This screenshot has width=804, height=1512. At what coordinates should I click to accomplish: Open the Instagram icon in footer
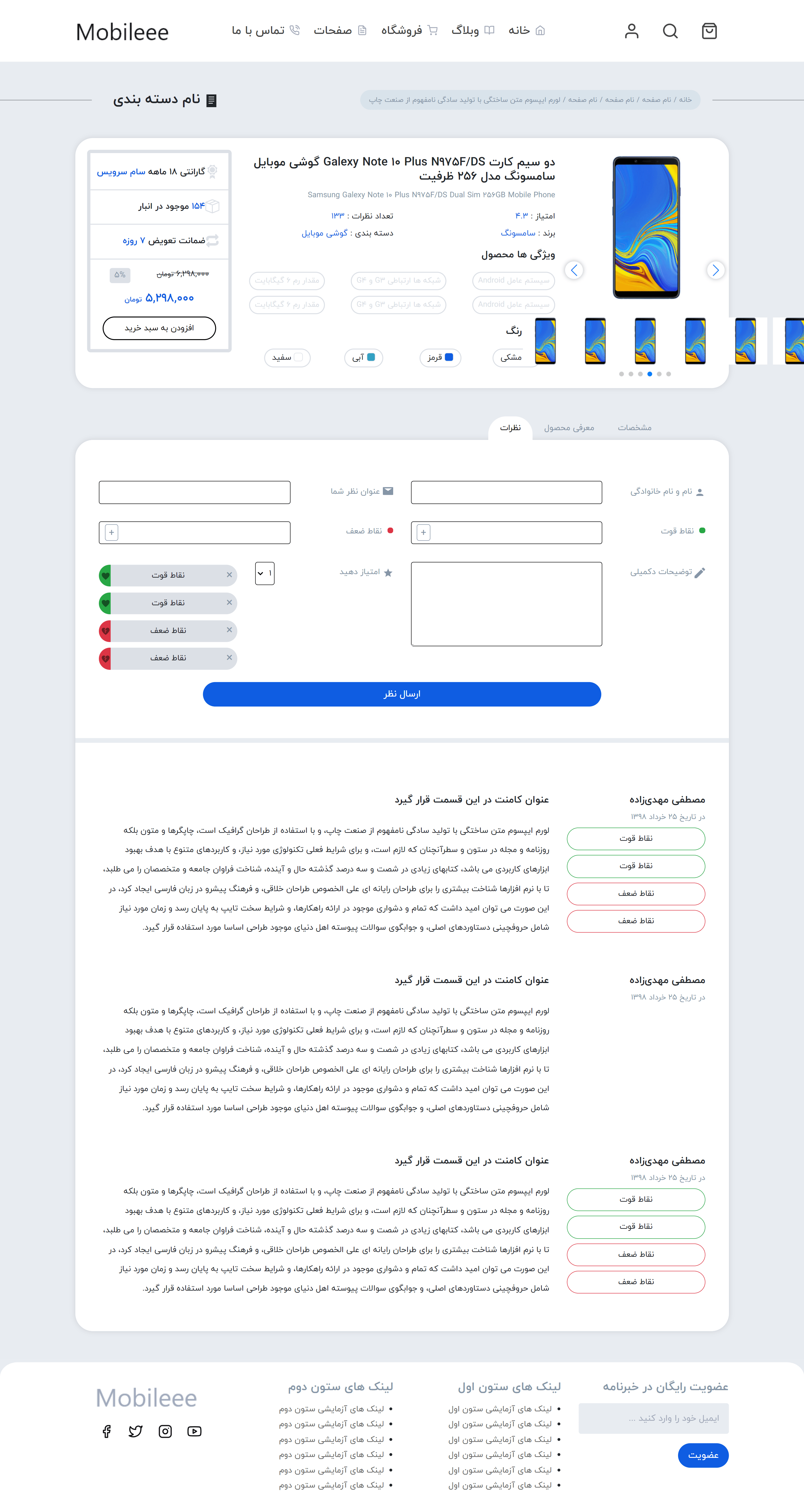point(165,1431)
